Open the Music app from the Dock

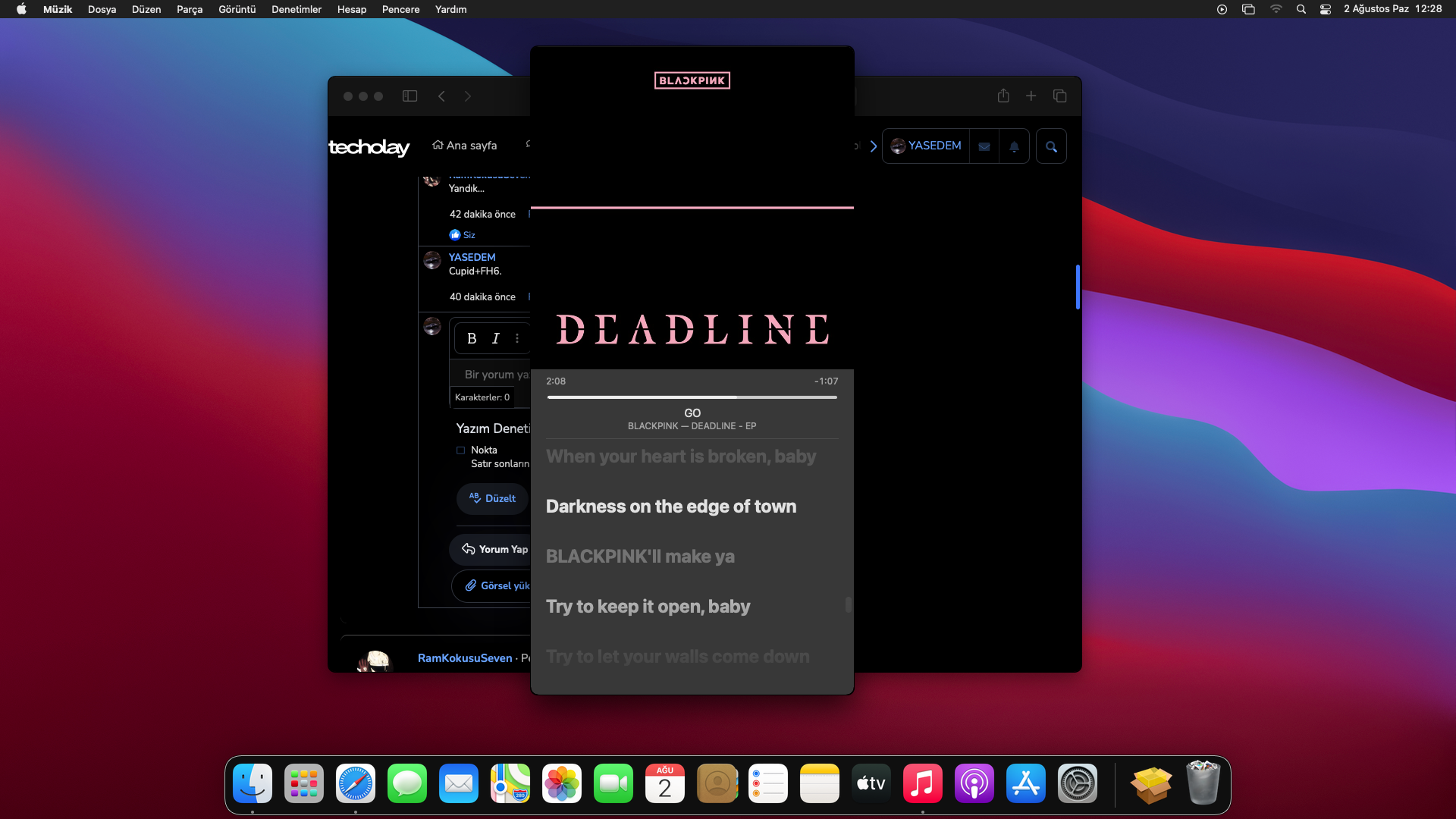click(923, 783)
